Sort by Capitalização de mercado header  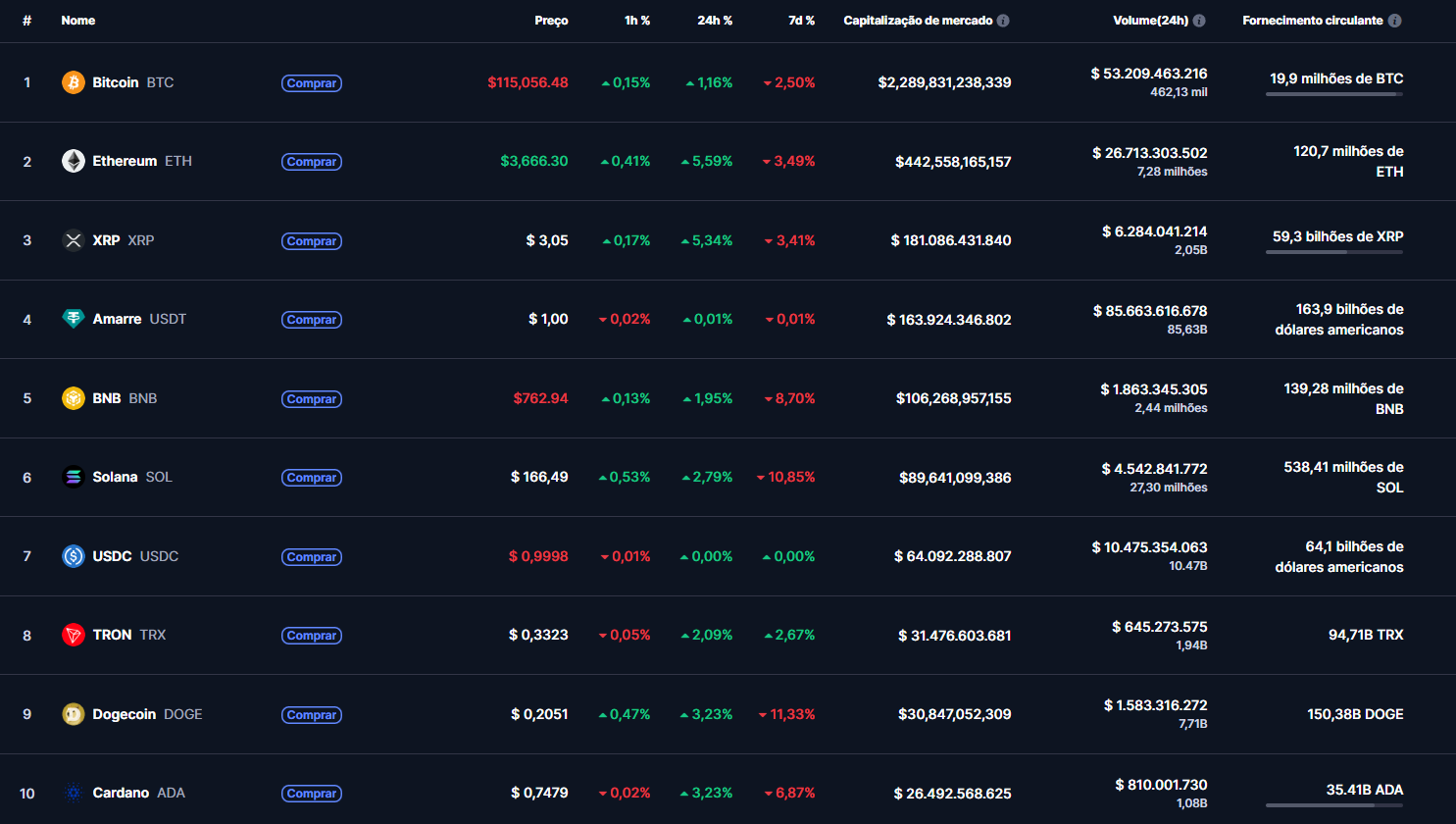click(x=918, y=21)
